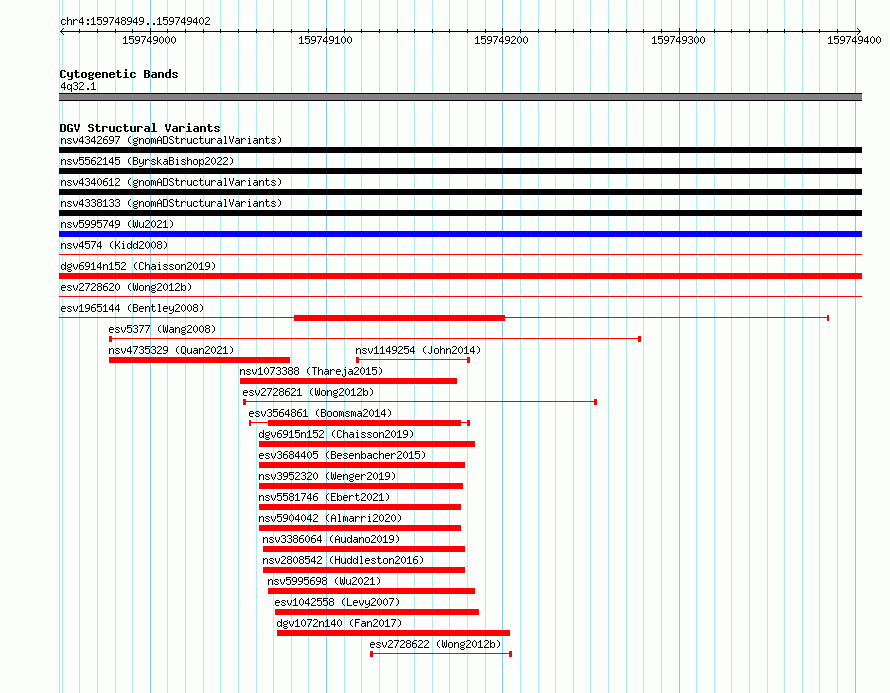Open variant esv5377 (Wang2008)
The image size is (890, 693).
(162, 329)
